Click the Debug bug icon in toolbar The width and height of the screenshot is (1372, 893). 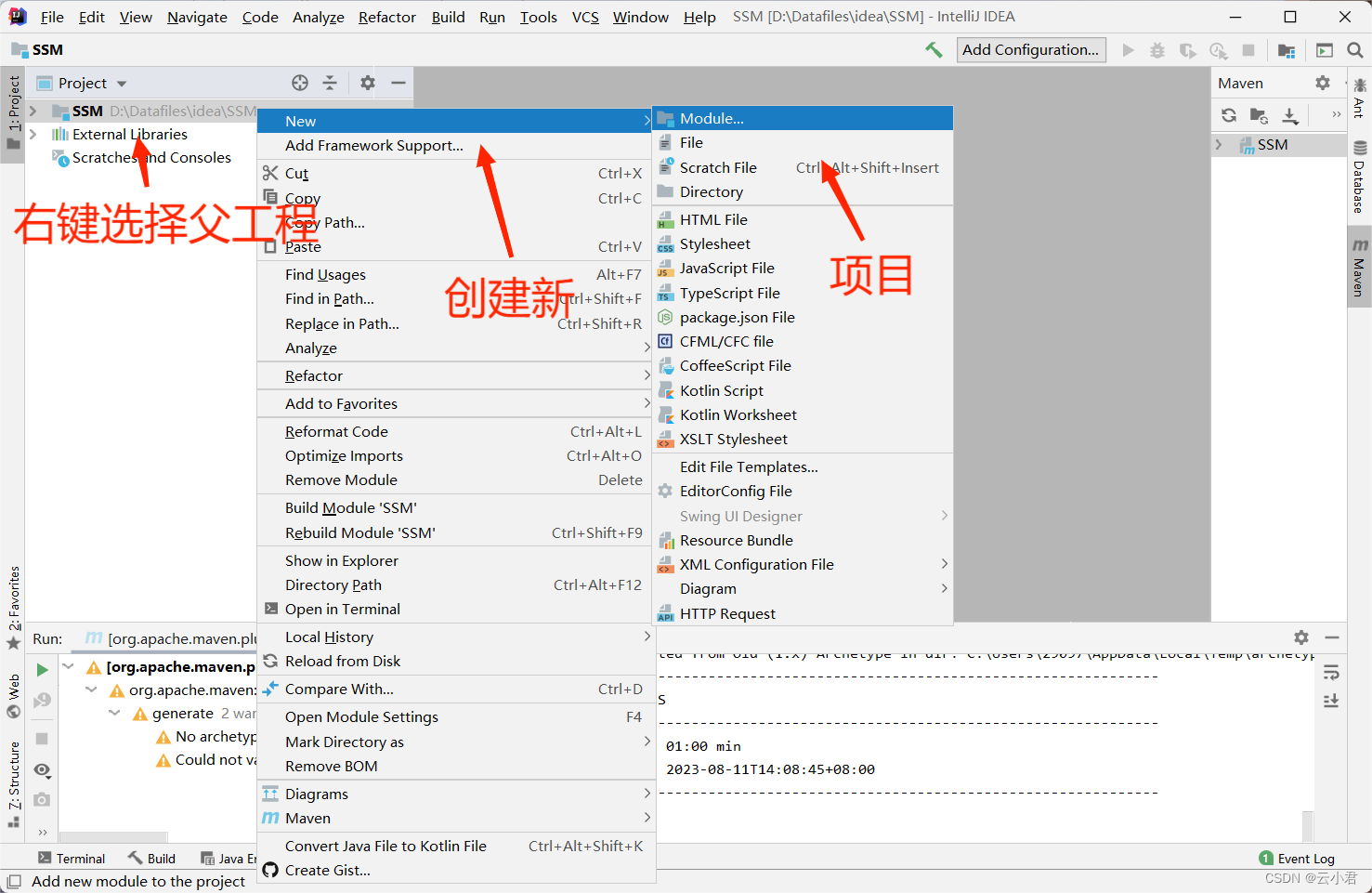[1157, 50]
